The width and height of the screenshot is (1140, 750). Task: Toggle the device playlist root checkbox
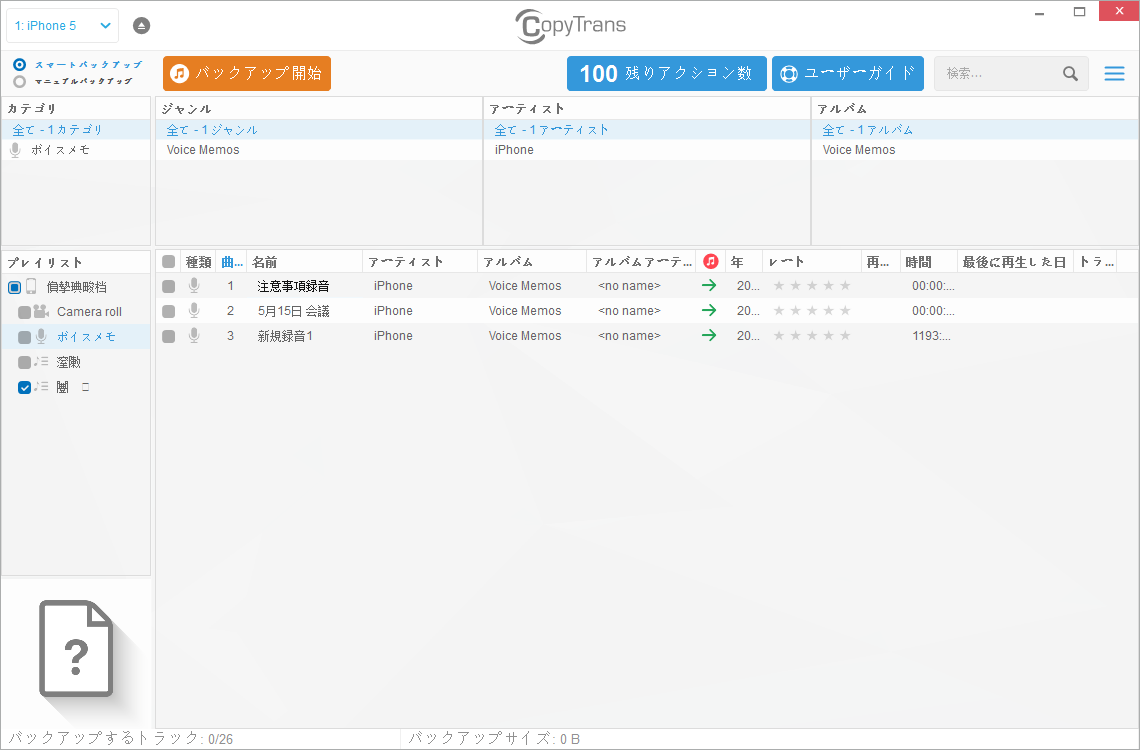click(x=15, y=287)
